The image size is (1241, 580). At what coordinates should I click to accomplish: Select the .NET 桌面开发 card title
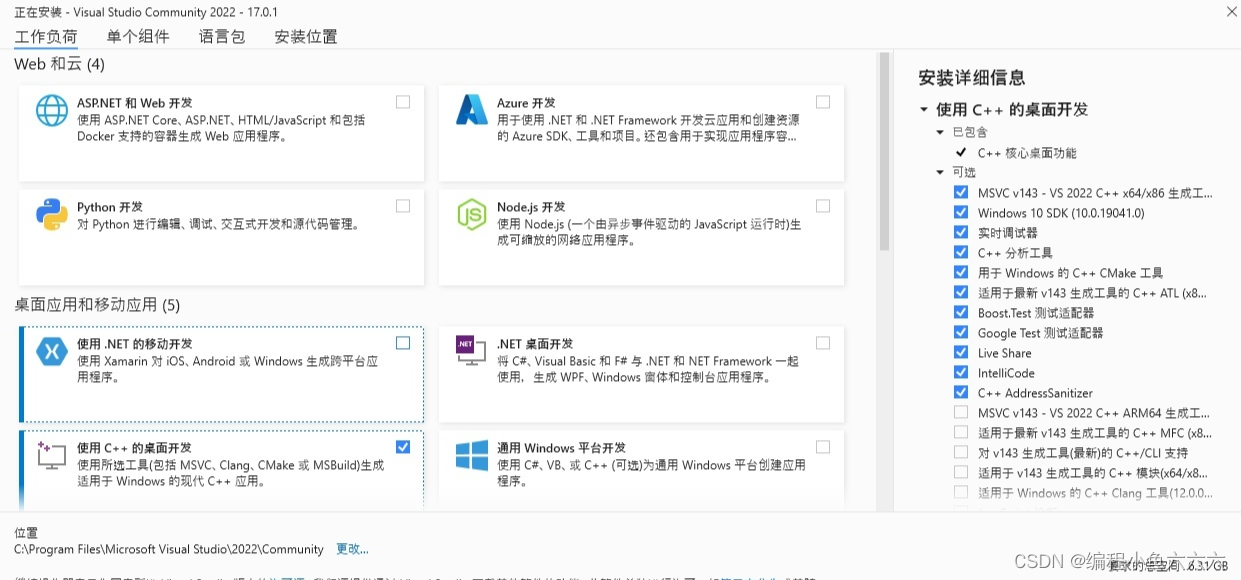[535, 344]
